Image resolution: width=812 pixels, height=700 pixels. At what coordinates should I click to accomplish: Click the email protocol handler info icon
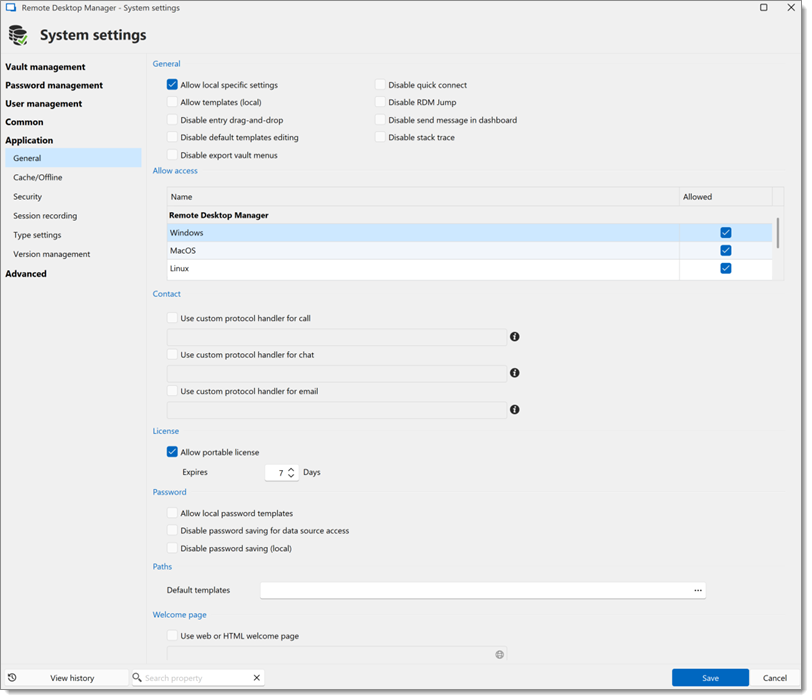514,410
